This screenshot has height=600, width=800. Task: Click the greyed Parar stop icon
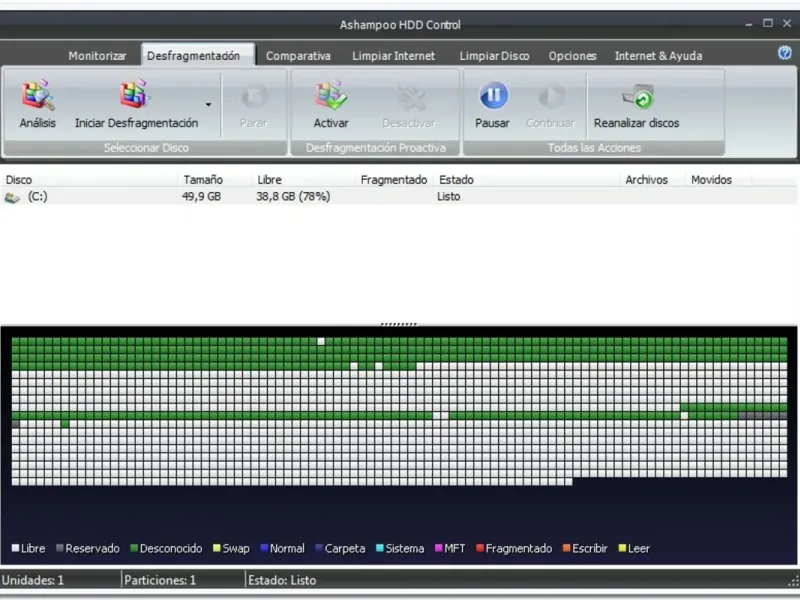[x=254, y=95]
